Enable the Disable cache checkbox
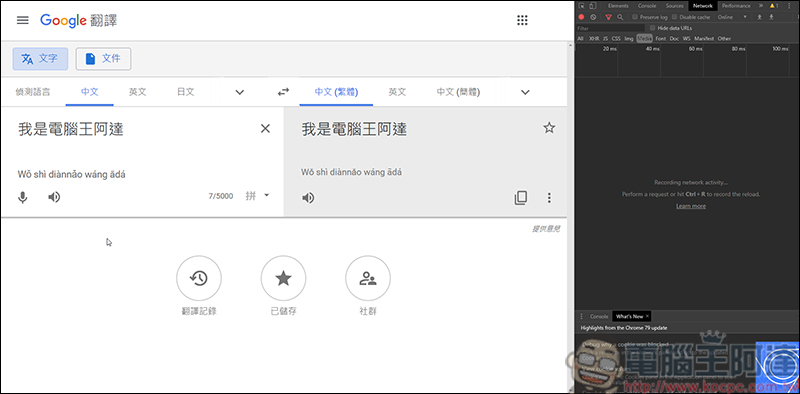800x394 pixels. tap(674, 17)
